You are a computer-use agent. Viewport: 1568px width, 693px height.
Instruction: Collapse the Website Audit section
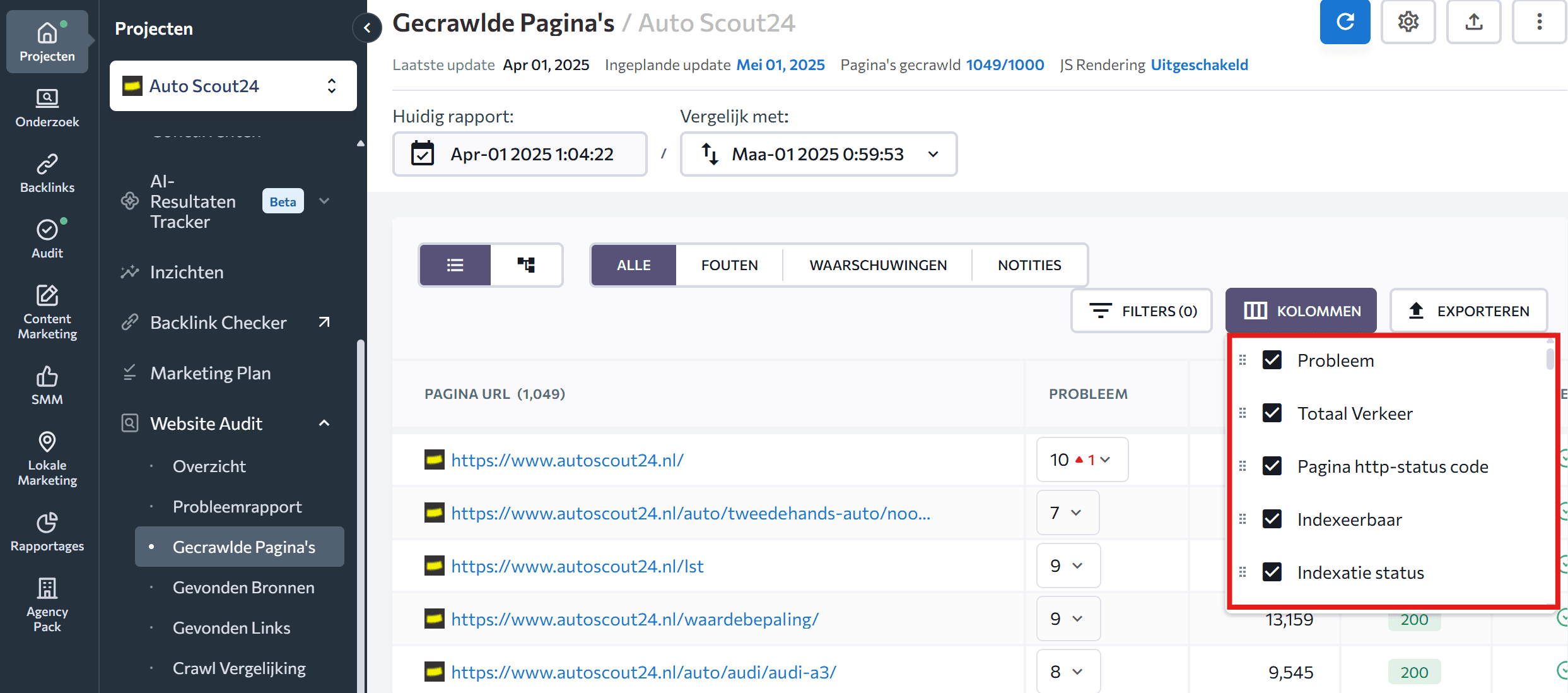coord(324,423)
